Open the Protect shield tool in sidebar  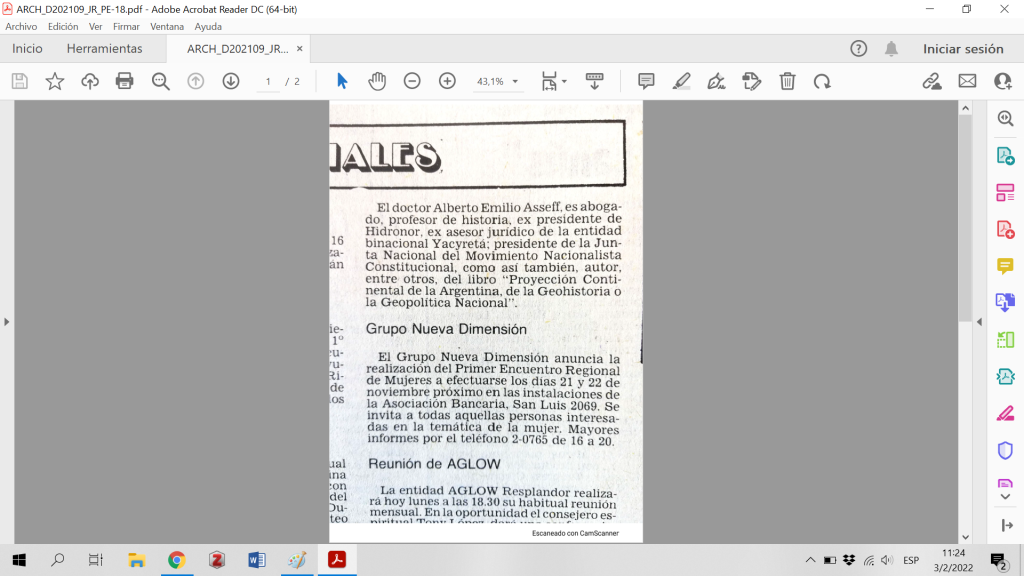click(1005, 450)
